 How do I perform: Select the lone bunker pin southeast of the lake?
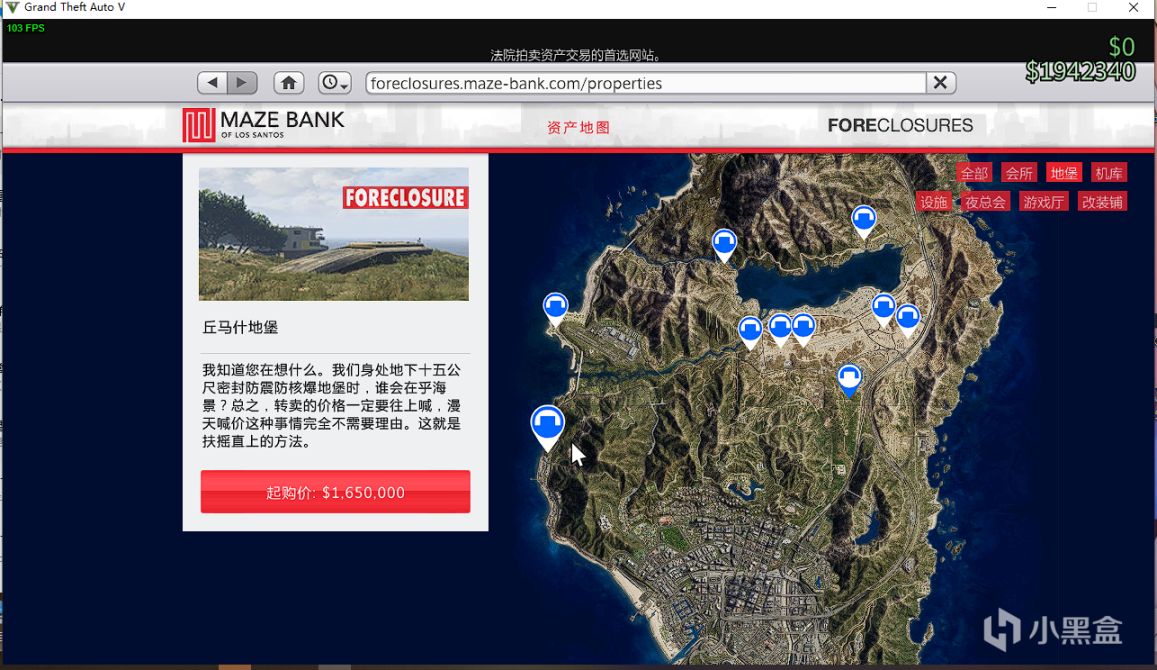coord(849,379)
